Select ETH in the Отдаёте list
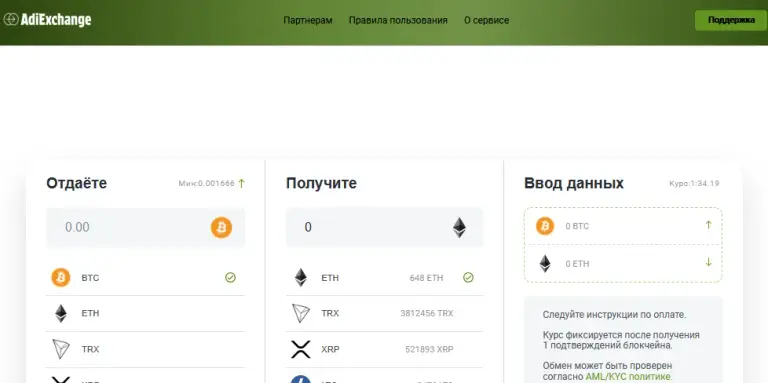Screen dimensions: 768x383 click(145, 313)
